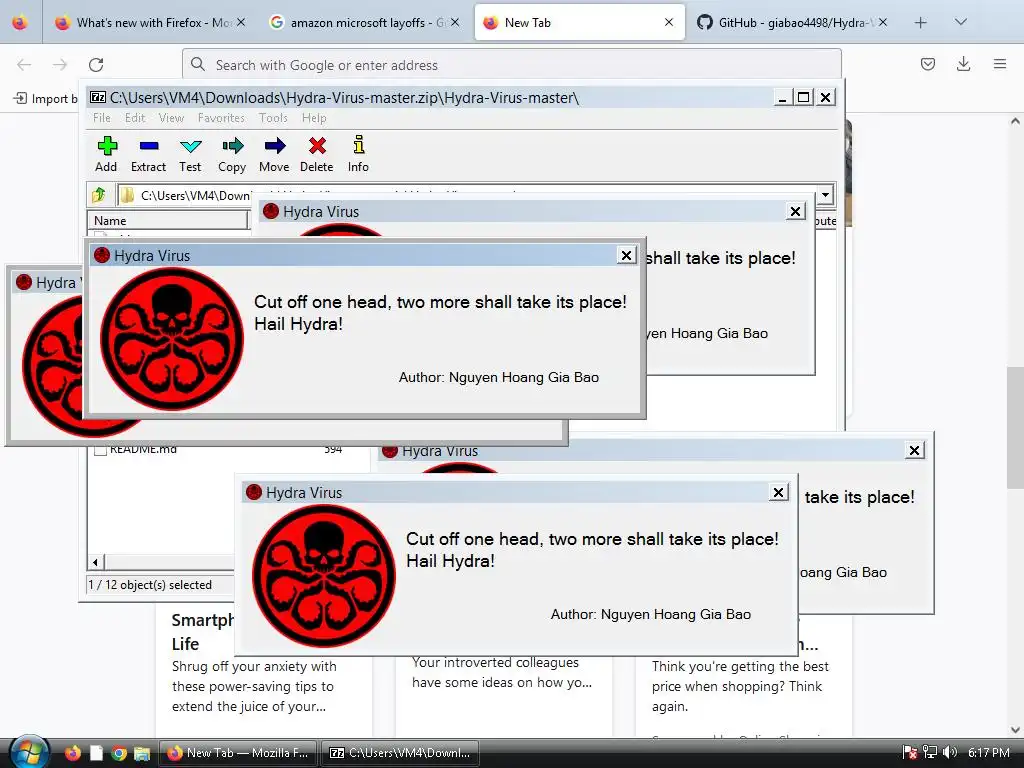
Task: Open the Tools menu in 7-Zip
Action: point(273,118)
